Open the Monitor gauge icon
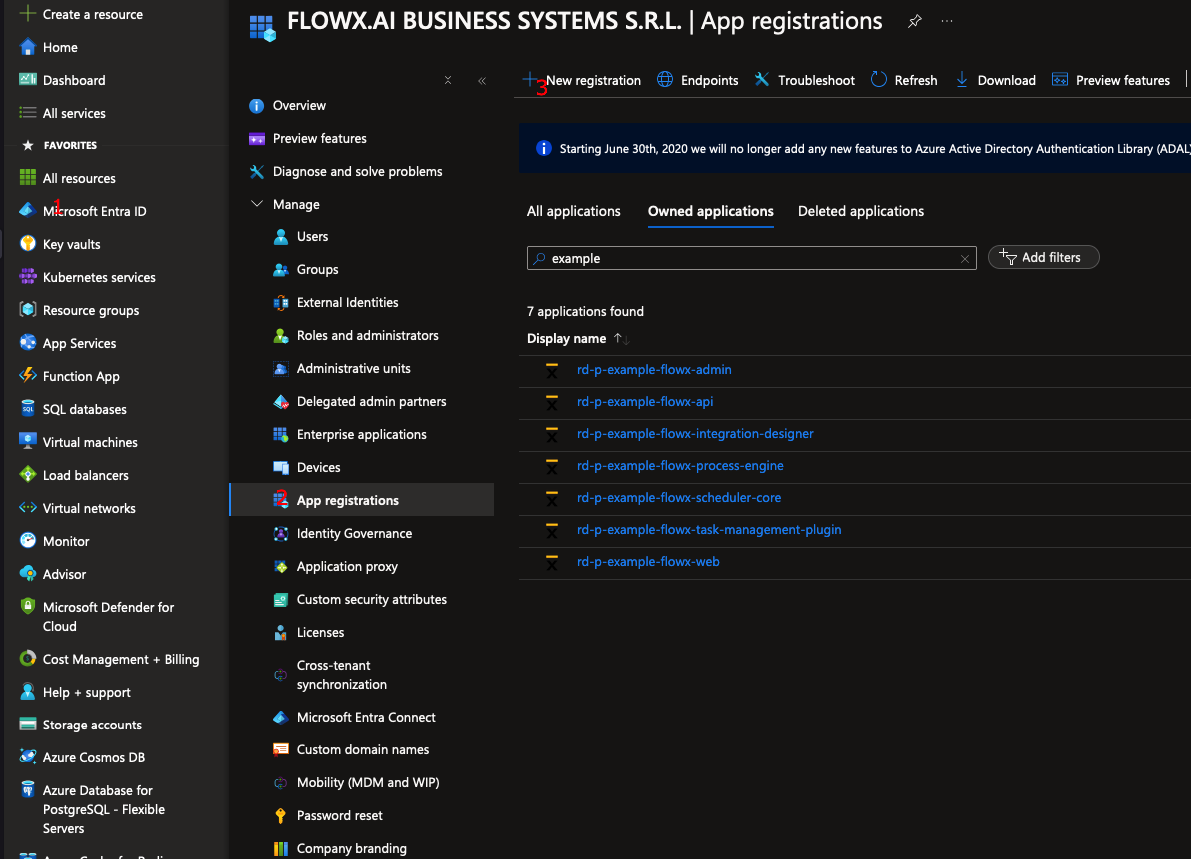 (x=27, y=540)
